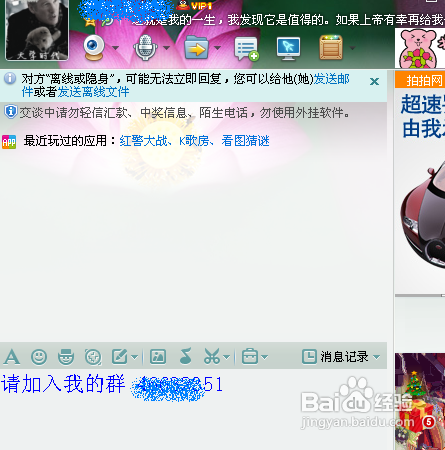Open magic emoticons hat-face icon
The height and width of the screenshot is (450, 445).
click(66, 357)
